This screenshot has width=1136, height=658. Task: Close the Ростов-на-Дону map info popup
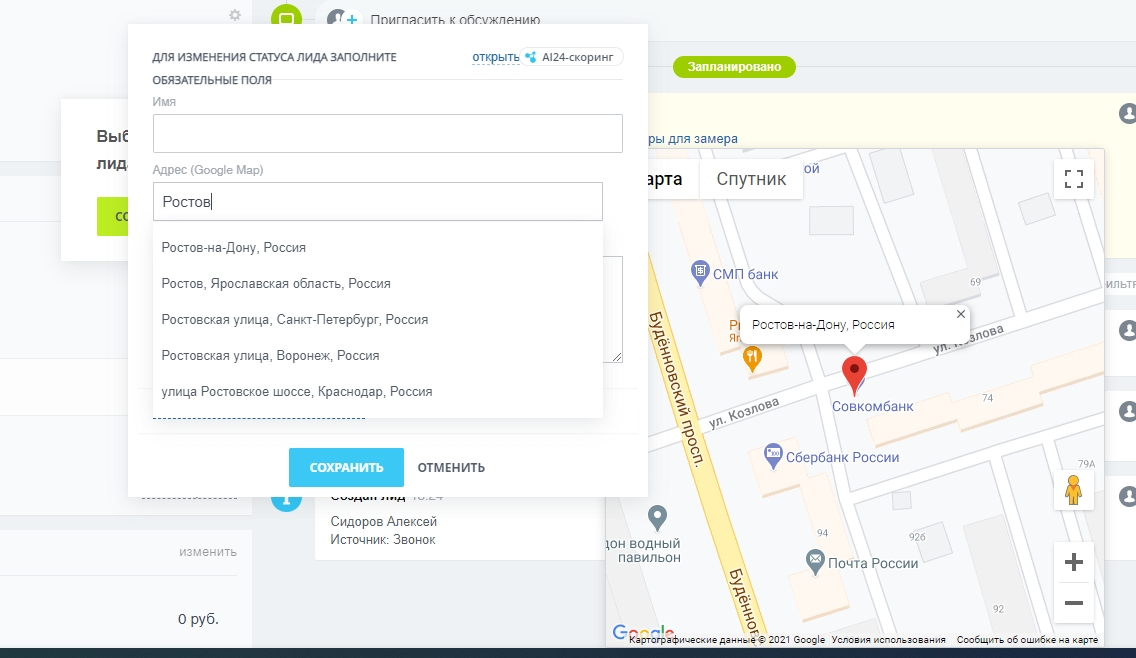[961, 314]
